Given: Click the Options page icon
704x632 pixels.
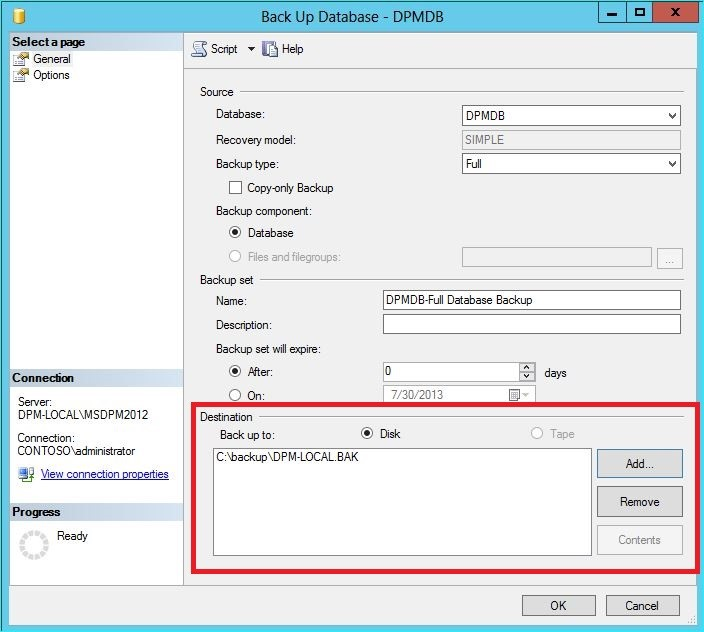Looking at the screenshot, I should pyautogui.click(x=21, y=75).
